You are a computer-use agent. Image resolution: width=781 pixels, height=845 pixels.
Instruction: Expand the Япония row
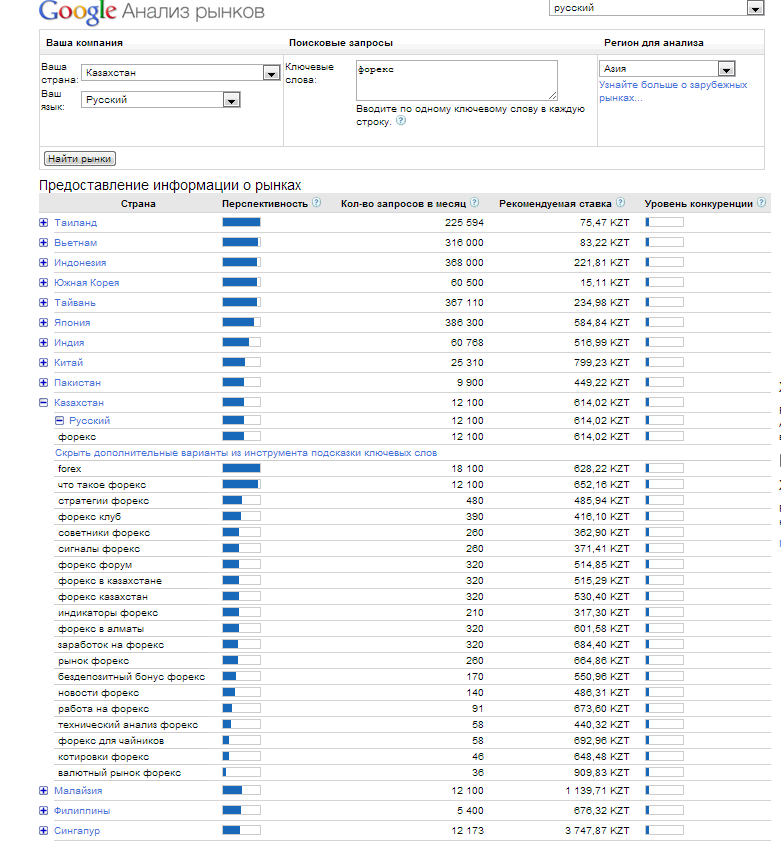pyautogui.click(x=44, y=322)
